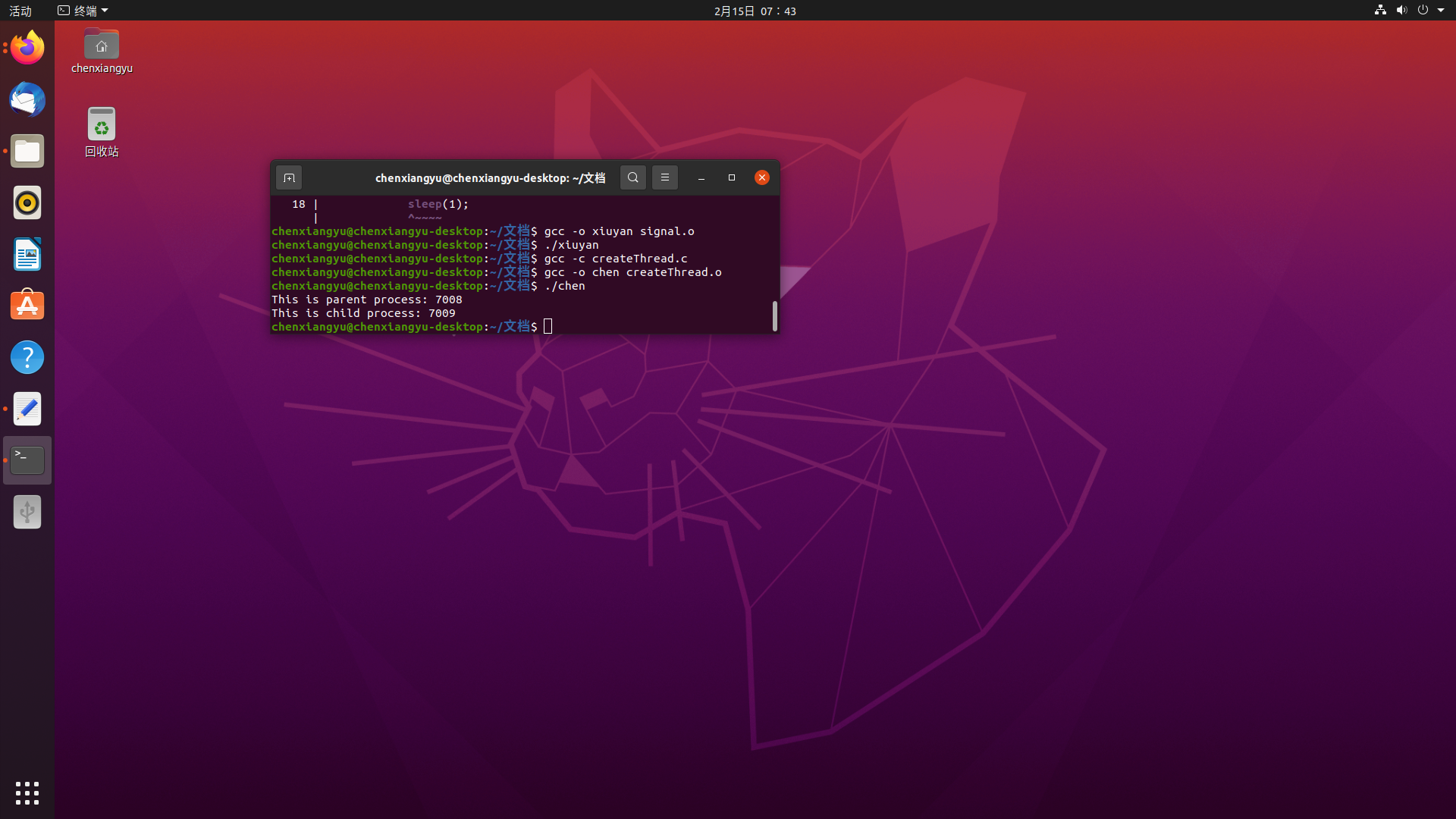The width and height of the screenshot is (1456, 819).
Task: Click the volume icon in top bar
Action: coord(1401,10)
